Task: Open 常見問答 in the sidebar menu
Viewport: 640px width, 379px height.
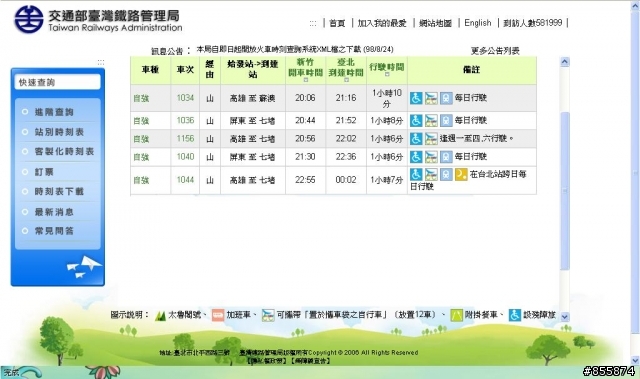Action: pyautogui.click(x=54, y=231)
